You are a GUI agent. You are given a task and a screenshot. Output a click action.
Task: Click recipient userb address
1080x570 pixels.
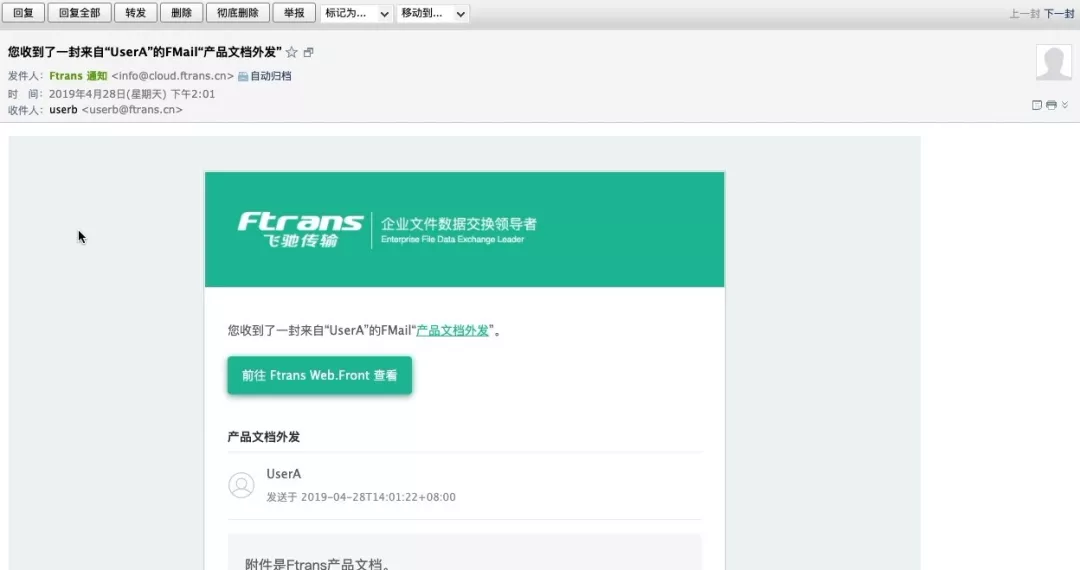(132, 109)
